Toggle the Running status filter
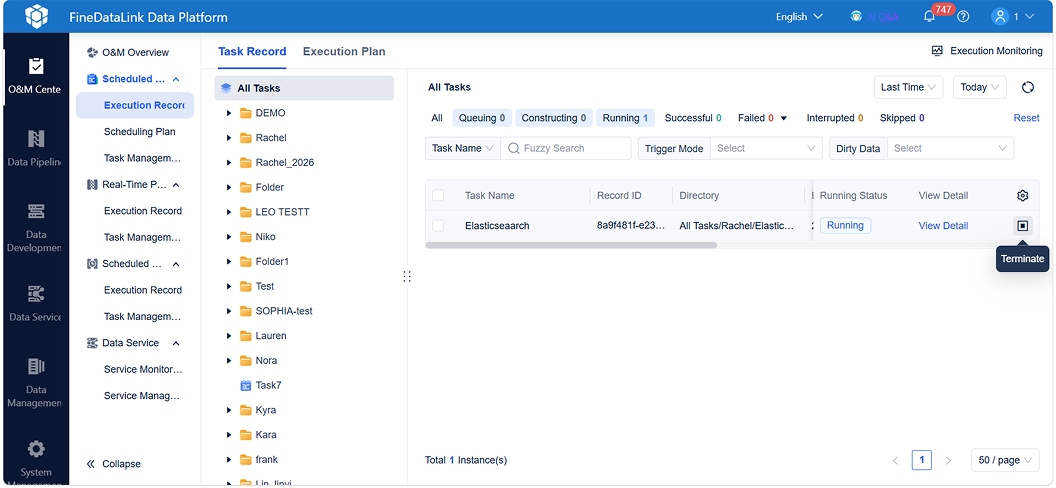The height and width of the screenshot is (488, 1056). click(625, 118)
